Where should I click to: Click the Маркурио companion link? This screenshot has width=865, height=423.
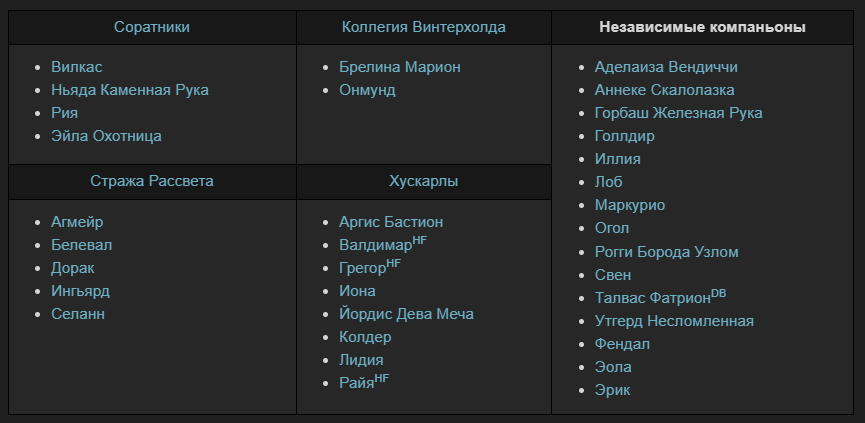[x=629, y=205]
